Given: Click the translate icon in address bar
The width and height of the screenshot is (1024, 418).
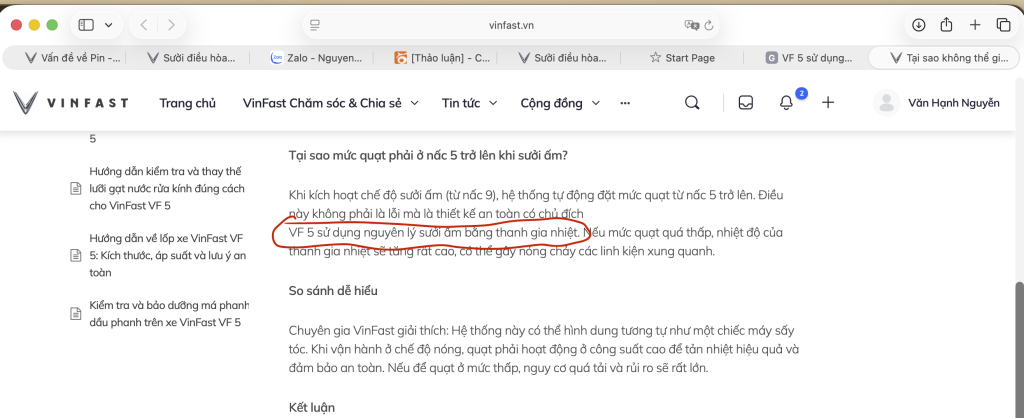Looking at the screenshot, I should [691, 25].
